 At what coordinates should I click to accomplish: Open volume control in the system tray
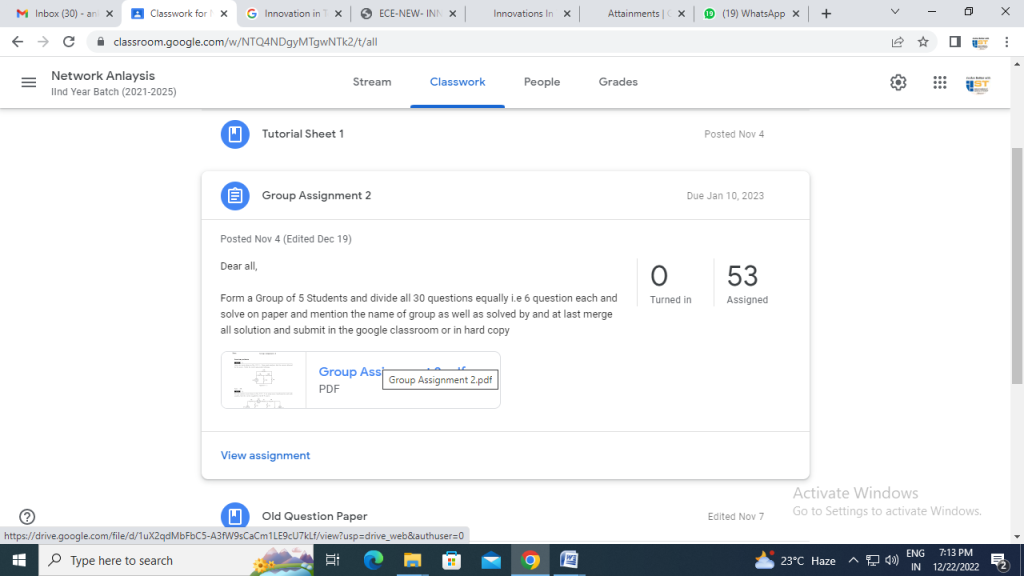[x=891, y=560]
